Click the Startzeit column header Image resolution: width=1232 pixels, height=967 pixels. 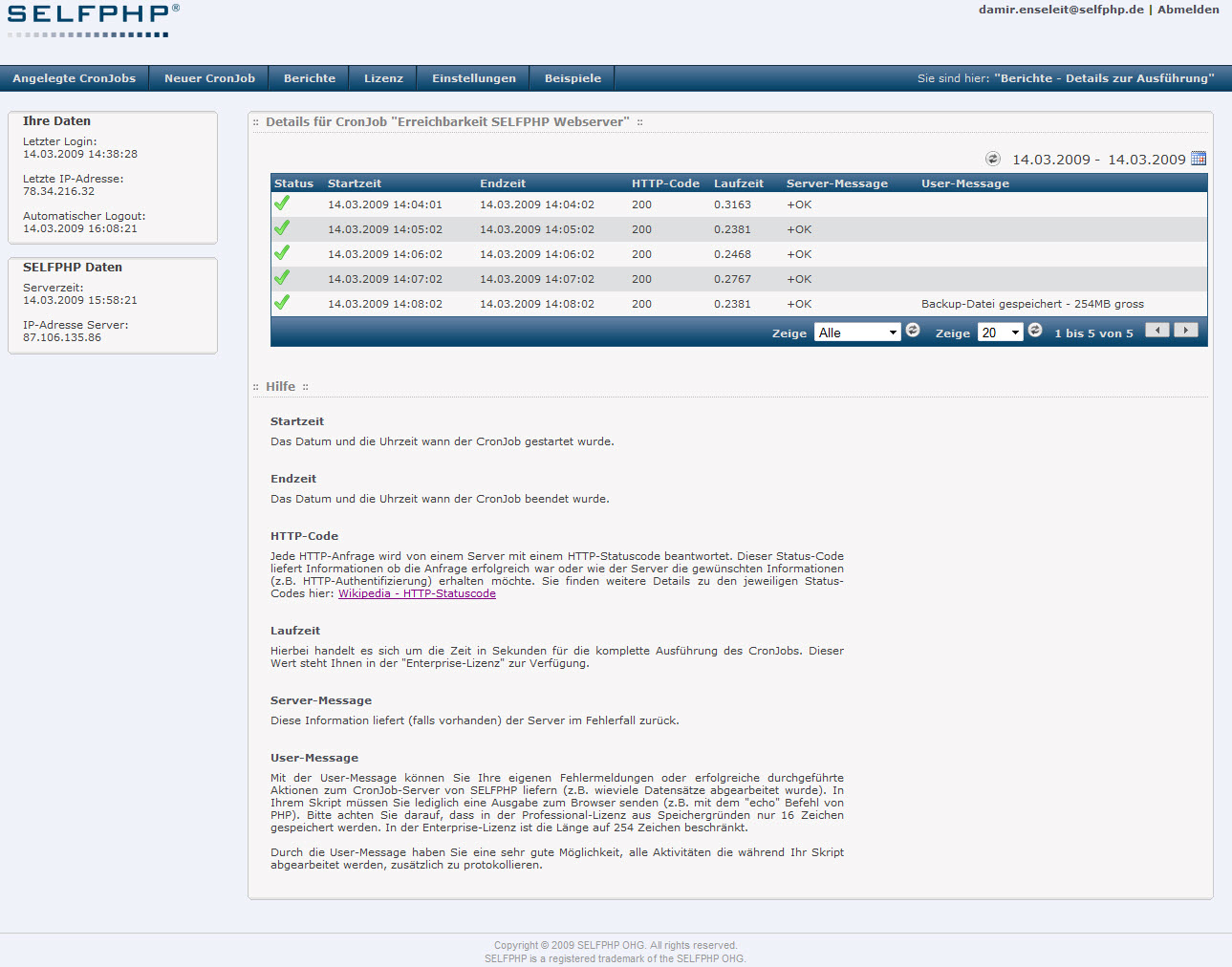(x=355, y=183)
